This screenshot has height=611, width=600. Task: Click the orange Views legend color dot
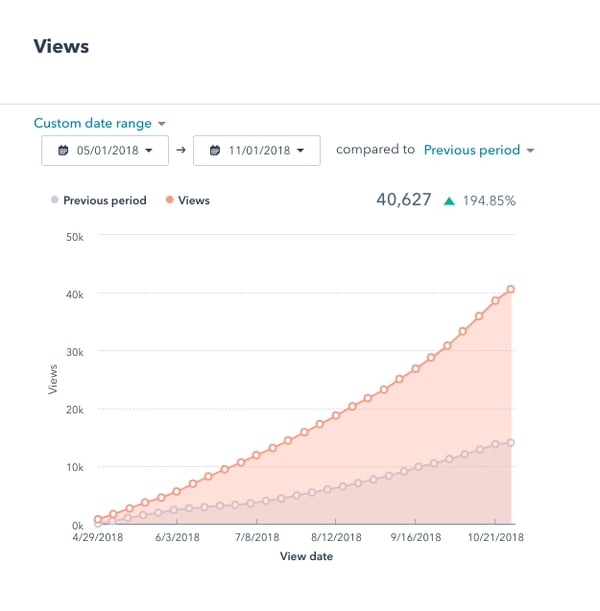click(x=169, y=200)
